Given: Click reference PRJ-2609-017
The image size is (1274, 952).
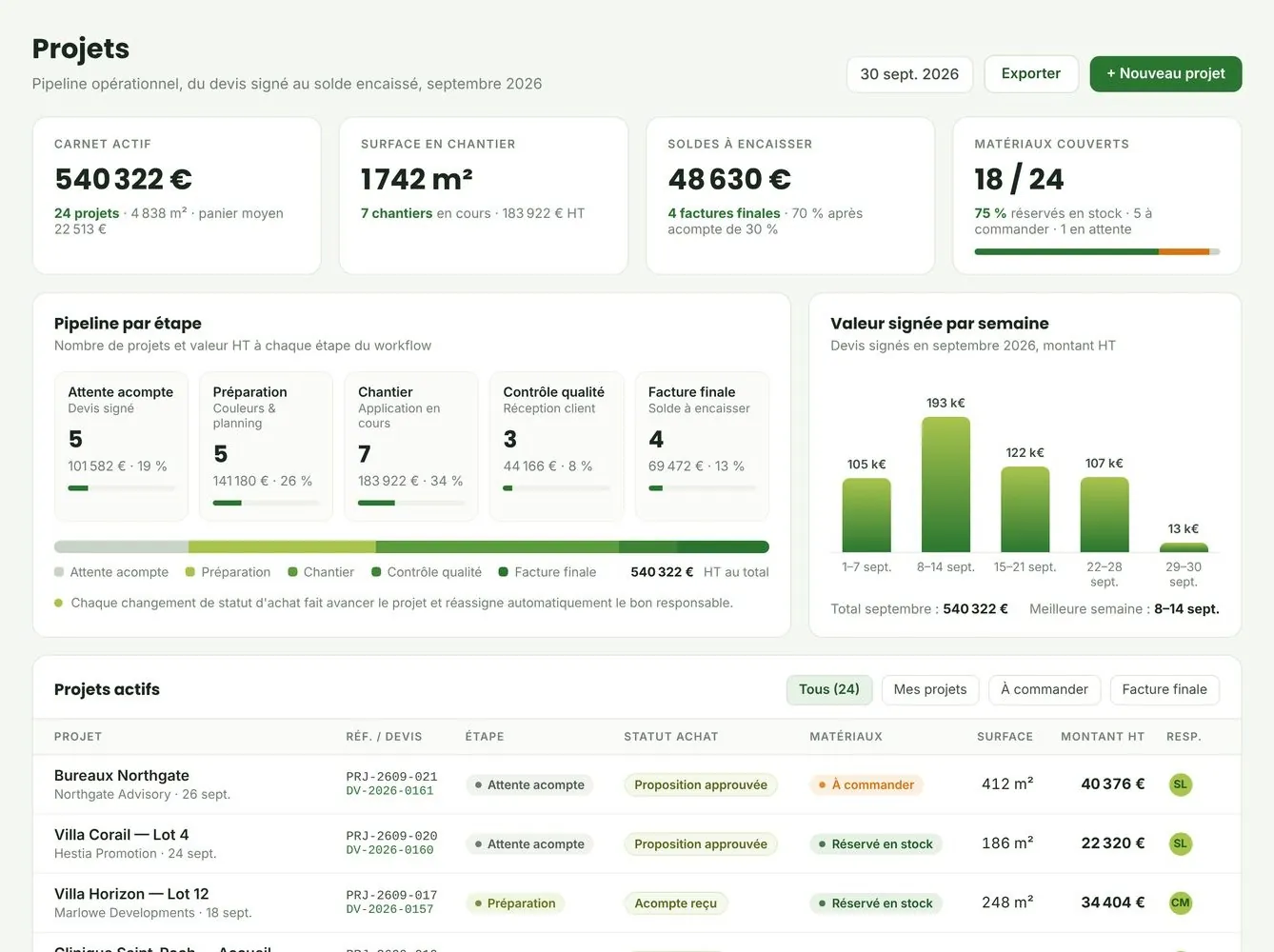Looking at the screenshot, I should pyautogui.click(x=391, y=895).
